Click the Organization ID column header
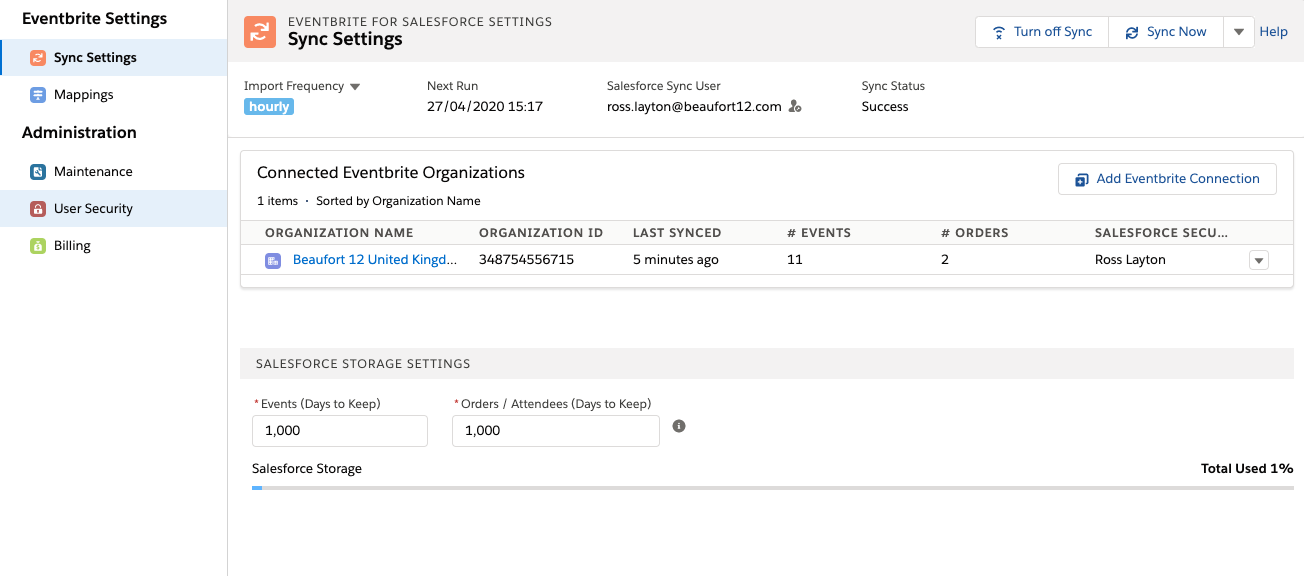 [x=541, y=233]
